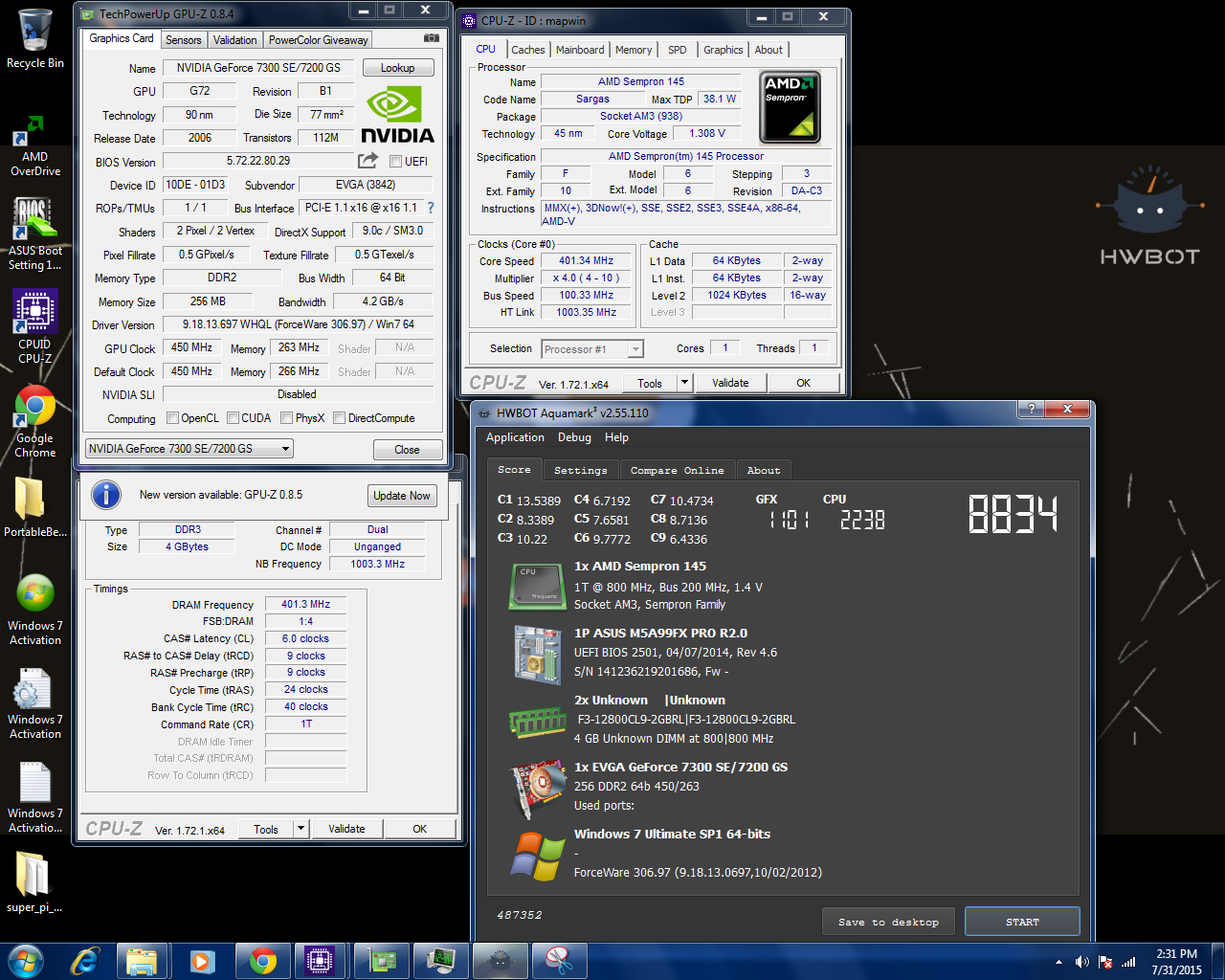
Task: Click the Close button in GPU-Z
Action: point(407,450)
